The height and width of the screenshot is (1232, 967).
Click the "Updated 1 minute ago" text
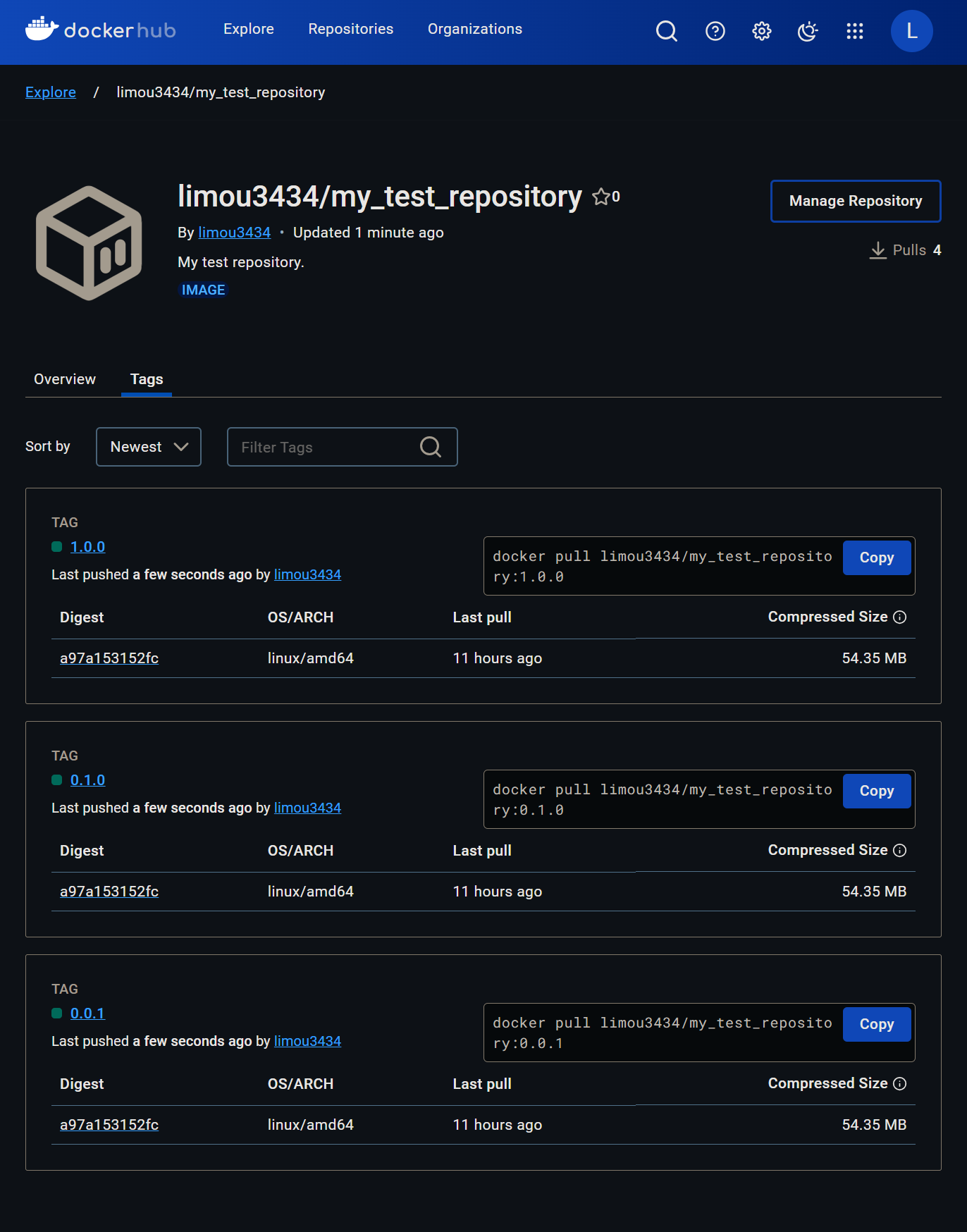(369, 233)
